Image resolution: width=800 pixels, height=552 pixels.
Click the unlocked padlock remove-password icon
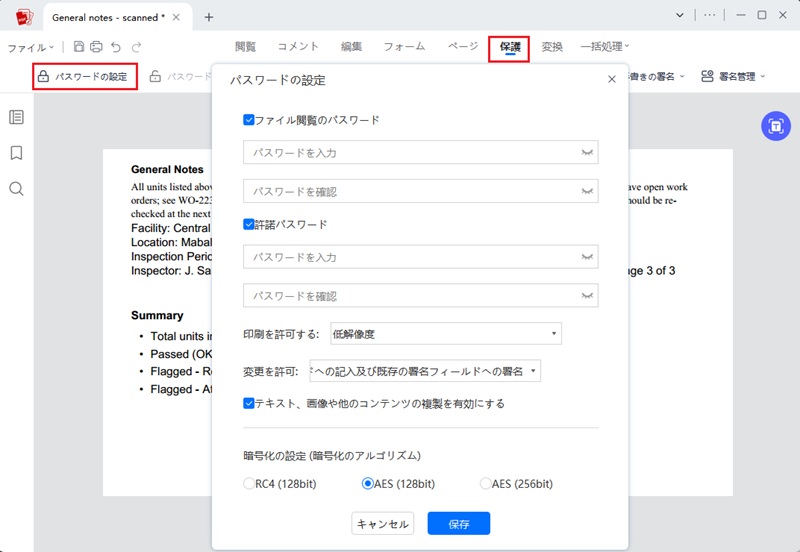point(155,77)
